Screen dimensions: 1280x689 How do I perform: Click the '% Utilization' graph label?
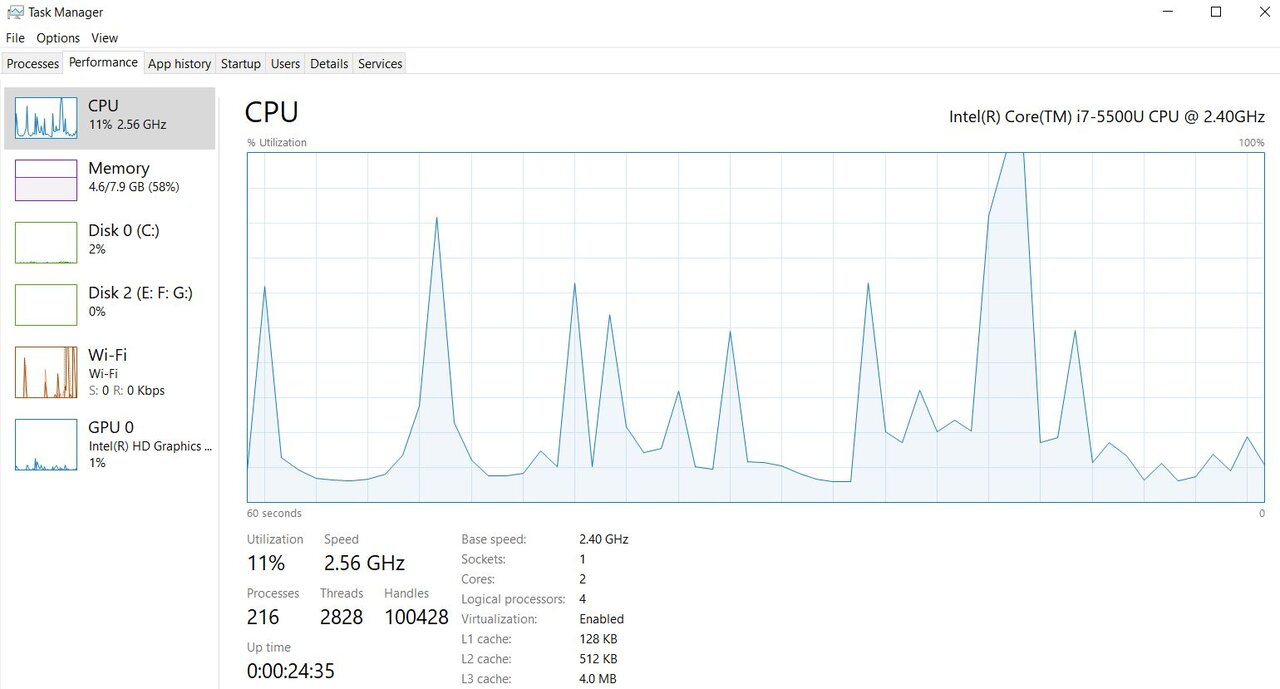277,143
